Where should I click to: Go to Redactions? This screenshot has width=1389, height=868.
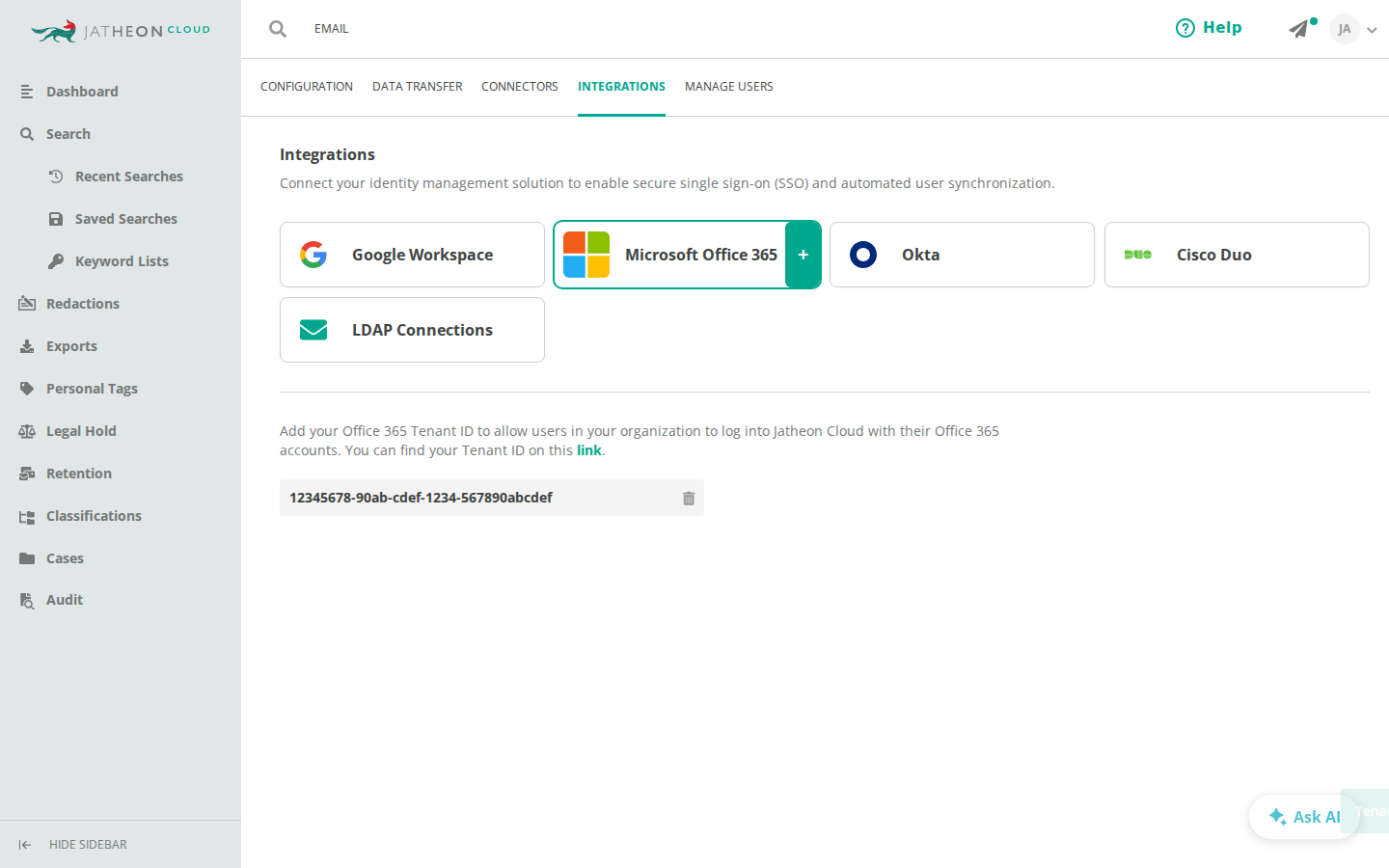tap(83, 304)
